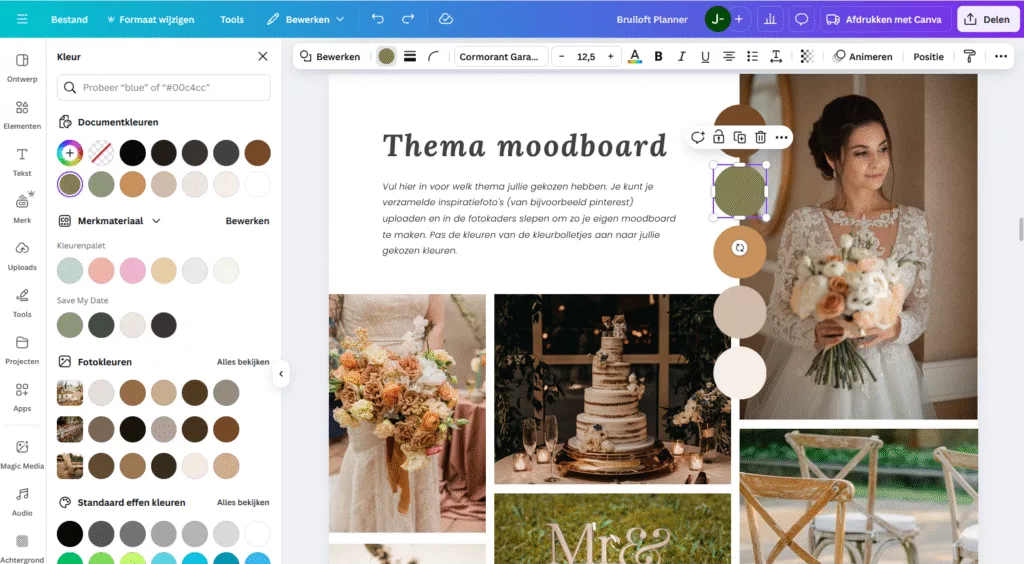
Task: Open the Cormorant Garamond font dropdown
Action: pyautogui.click(x=500, y=57)
